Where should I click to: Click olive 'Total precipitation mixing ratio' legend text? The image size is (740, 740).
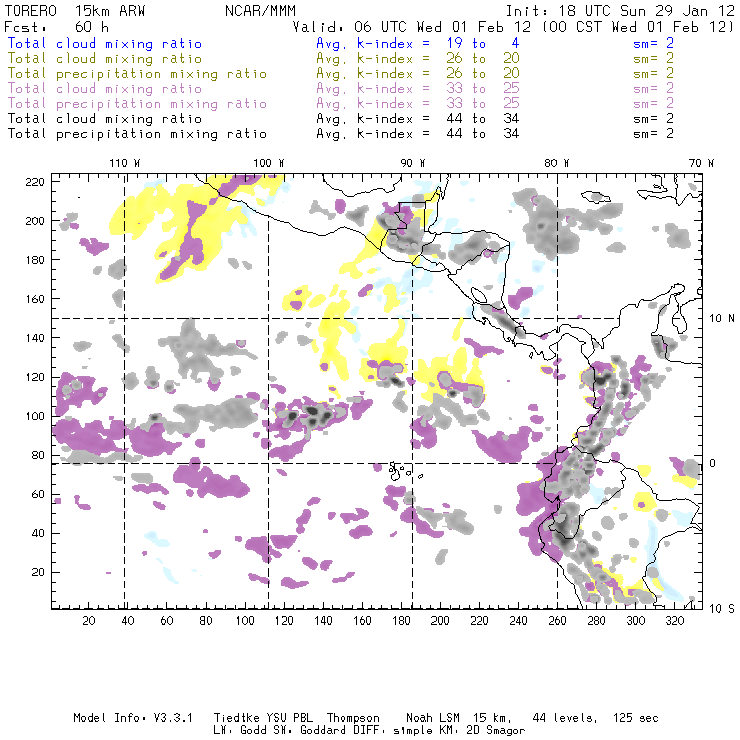[137, 74]
